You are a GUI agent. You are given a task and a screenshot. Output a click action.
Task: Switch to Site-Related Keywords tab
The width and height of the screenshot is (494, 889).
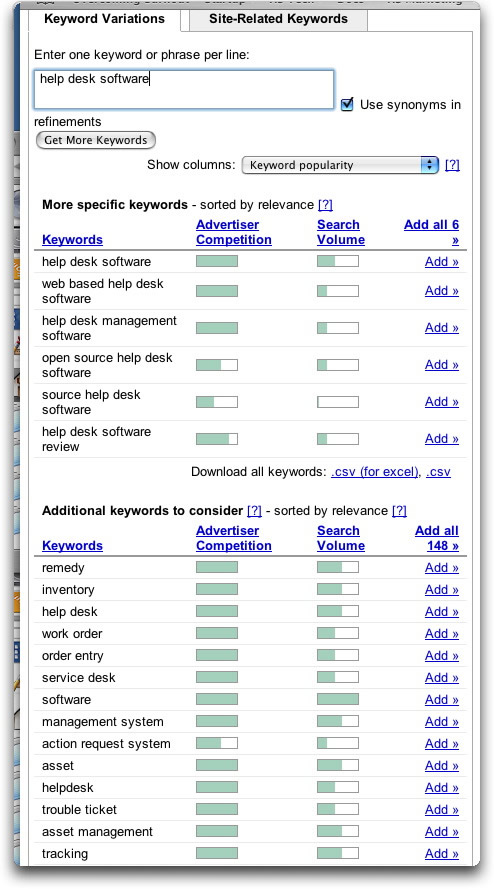[x=278, y=19]
